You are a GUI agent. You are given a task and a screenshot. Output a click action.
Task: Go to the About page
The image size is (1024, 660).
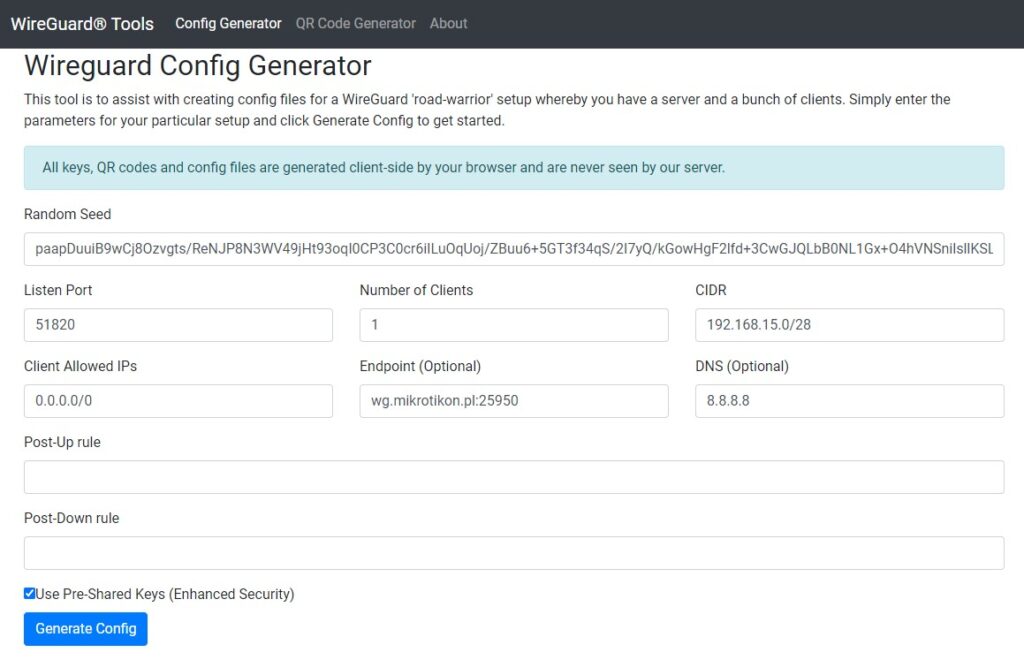click(448, 24)
